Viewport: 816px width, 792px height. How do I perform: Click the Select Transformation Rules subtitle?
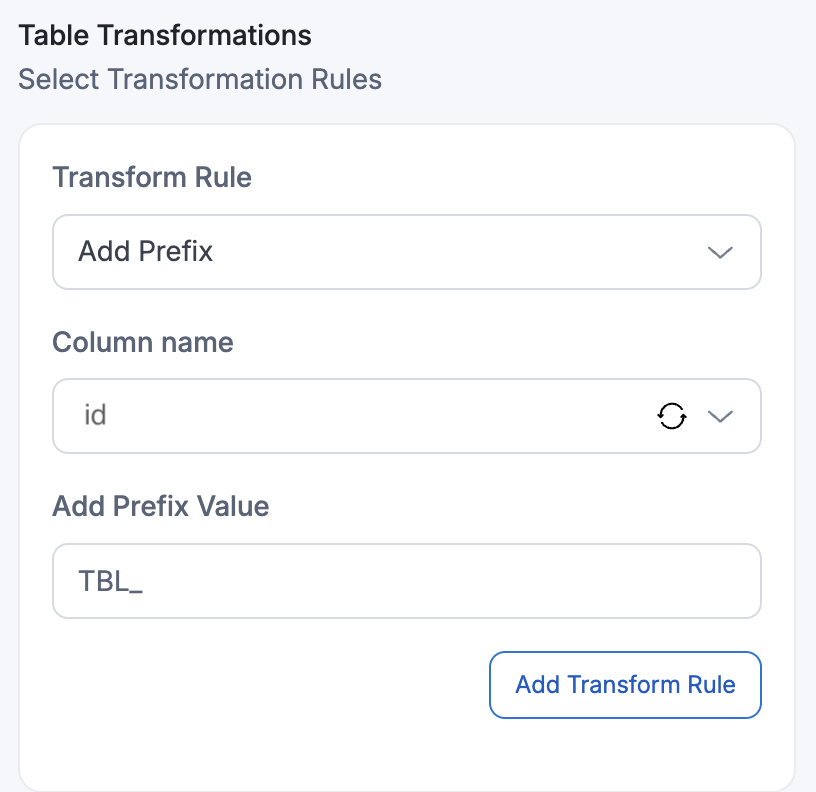pyautogui.click(x=200, y=79)
